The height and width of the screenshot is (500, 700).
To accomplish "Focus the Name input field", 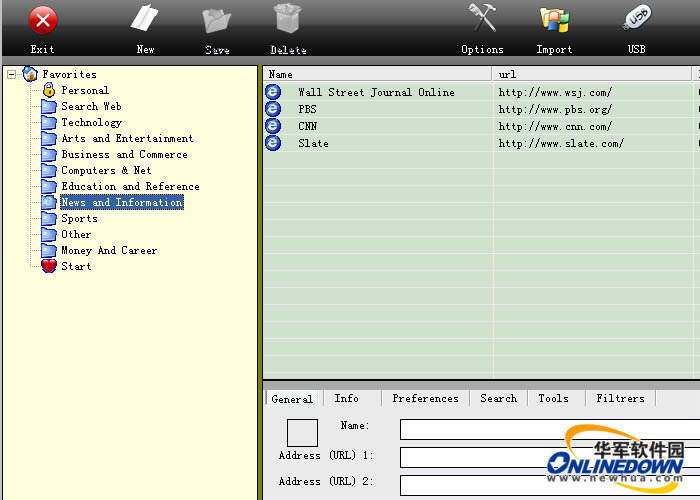I will [x=550, y=429].
